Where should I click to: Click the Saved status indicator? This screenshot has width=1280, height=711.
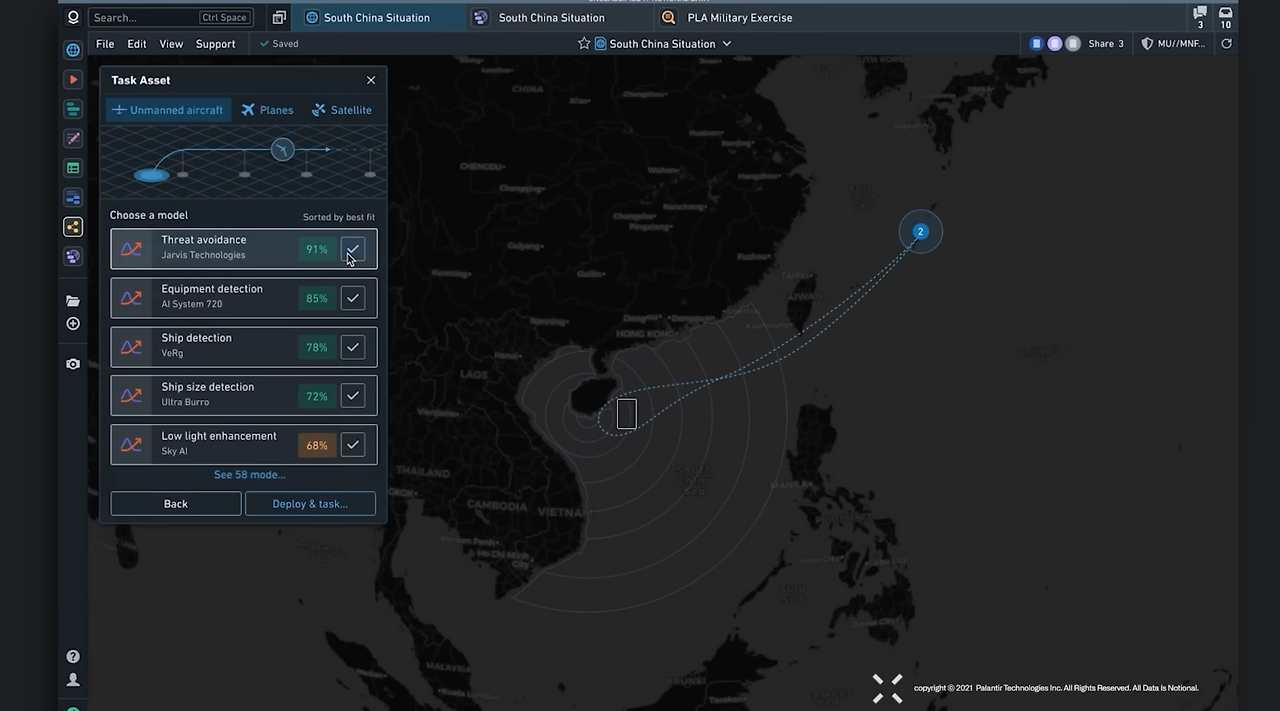point(279,44)
